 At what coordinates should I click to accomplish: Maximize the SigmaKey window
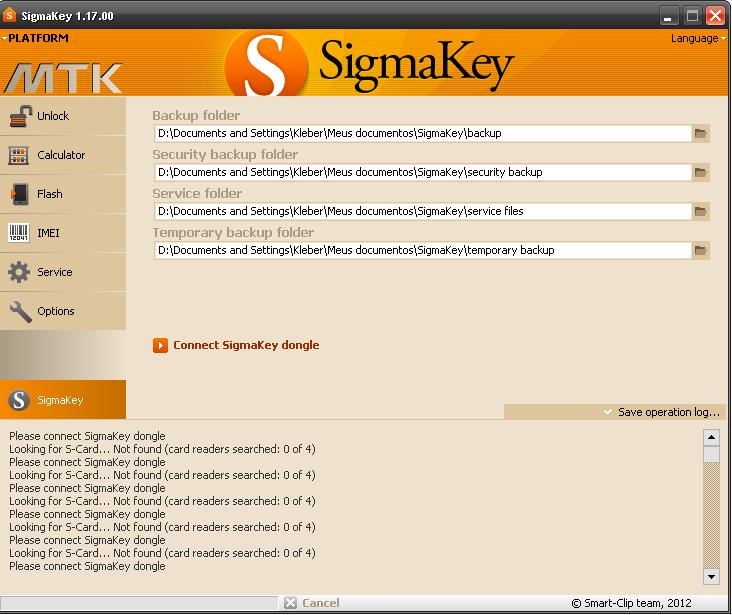click(x=692, y=16)
